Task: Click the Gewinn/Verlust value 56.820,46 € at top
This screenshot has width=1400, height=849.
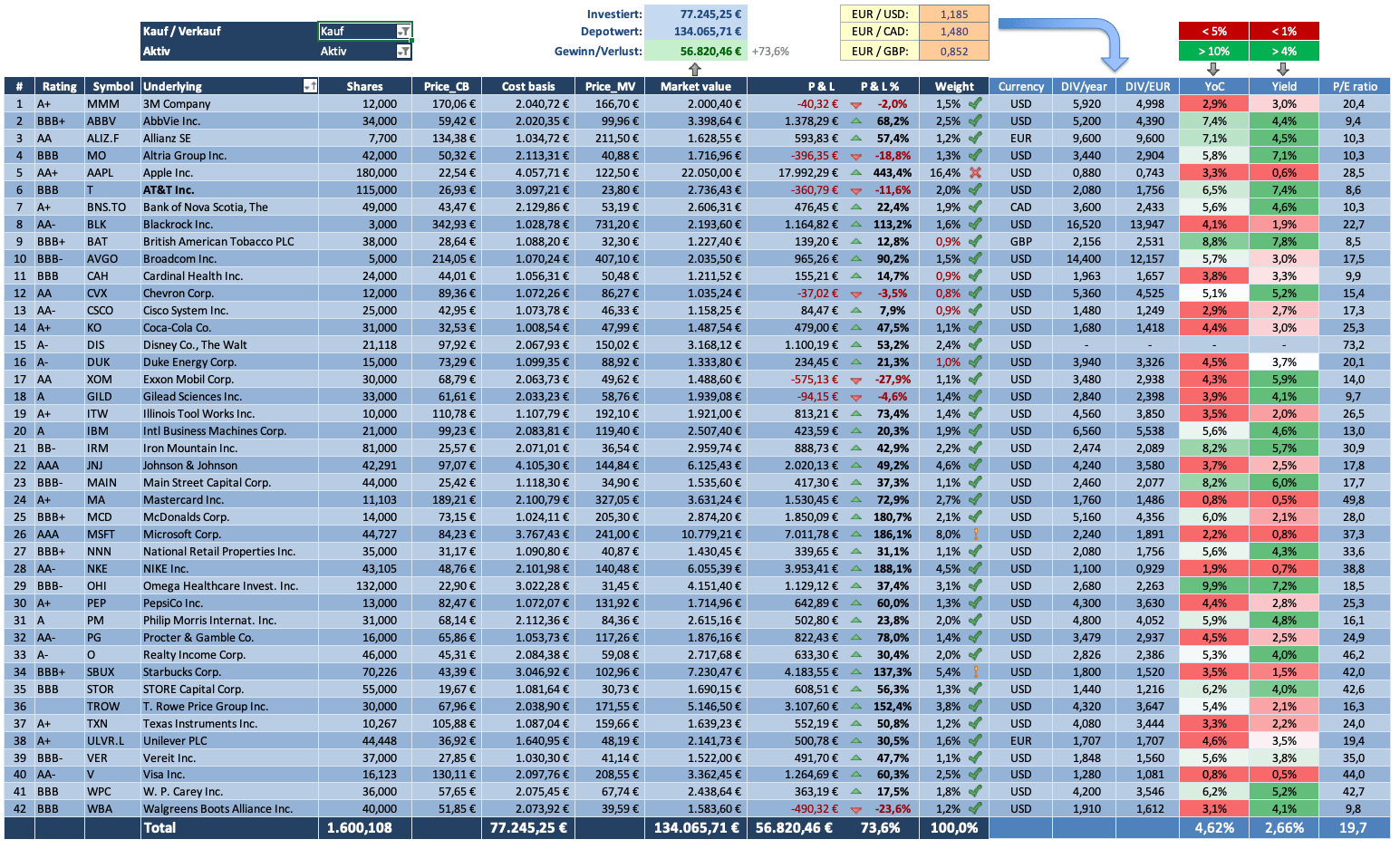Action: [695, 52]
